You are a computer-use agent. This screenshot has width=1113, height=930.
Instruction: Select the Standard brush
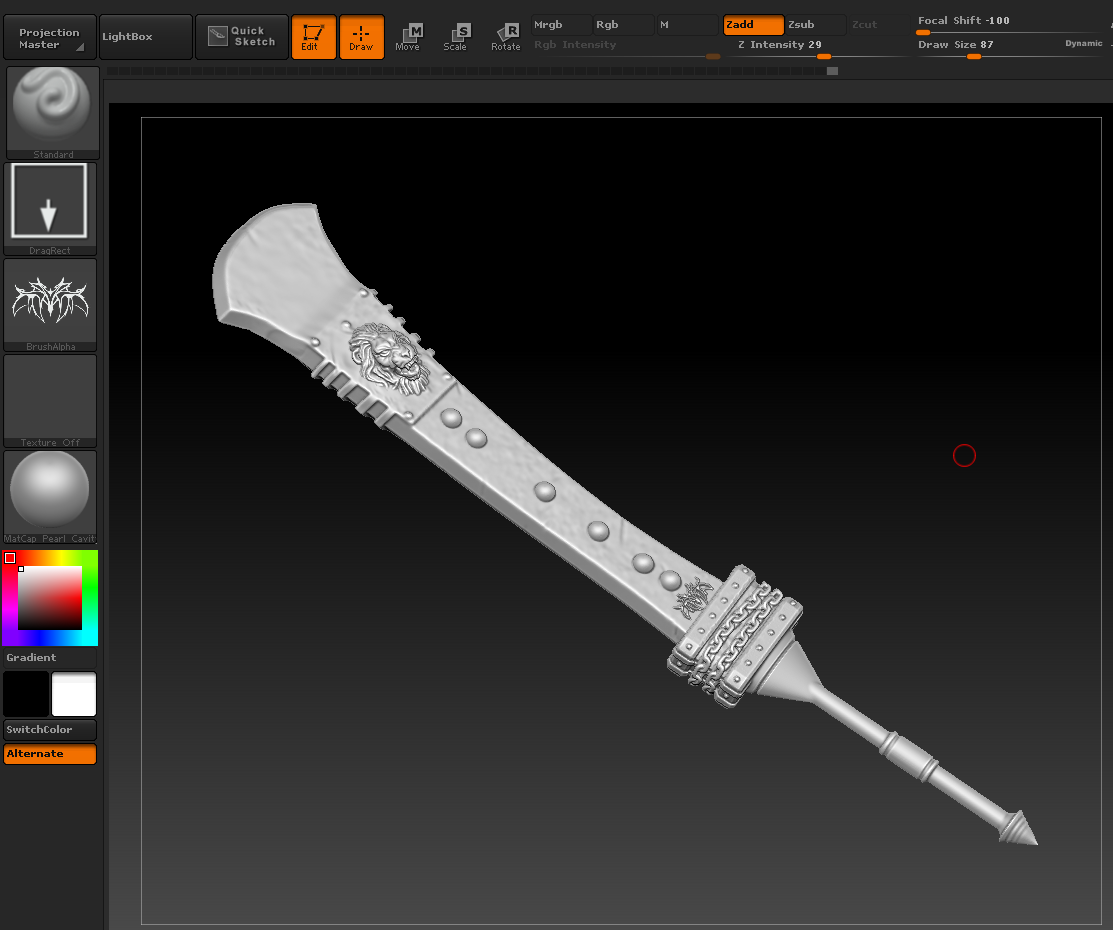(51, 110)
